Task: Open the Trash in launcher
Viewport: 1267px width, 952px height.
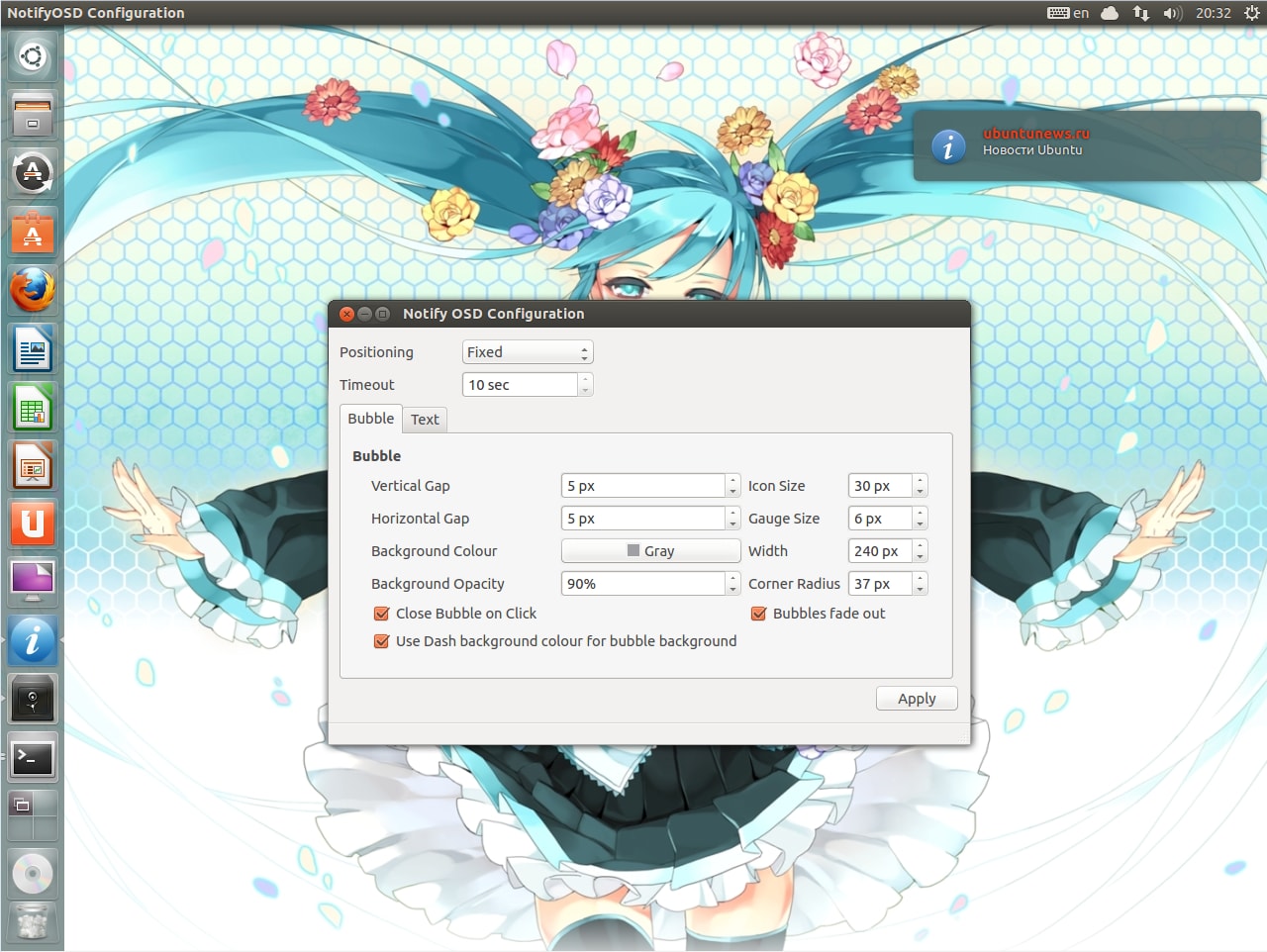Action: coord(33,923)
